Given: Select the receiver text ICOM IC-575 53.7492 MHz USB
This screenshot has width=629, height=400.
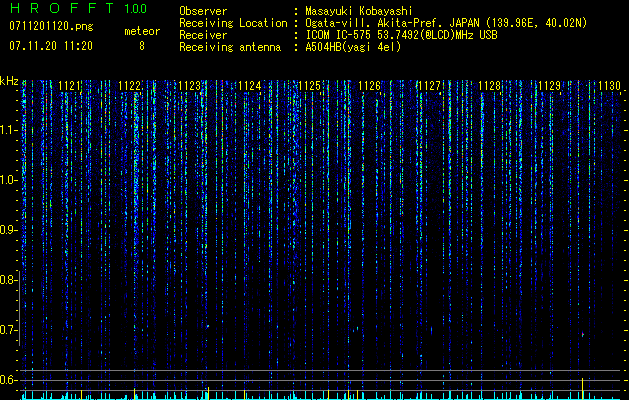Looking at the screenshot, I should [401, 35].
